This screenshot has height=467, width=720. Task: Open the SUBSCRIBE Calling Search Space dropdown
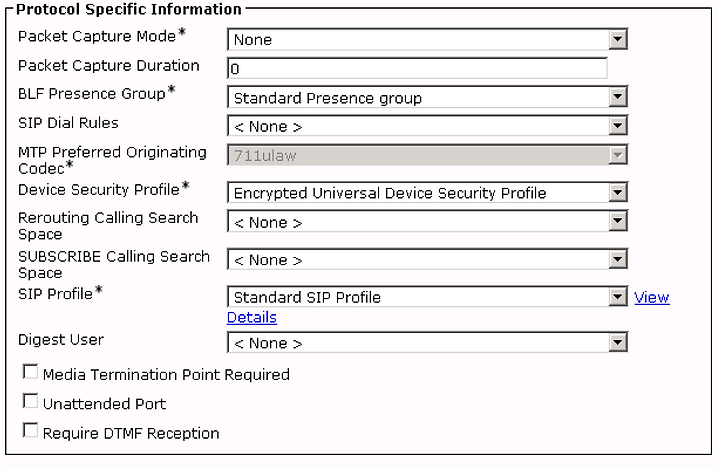(x=427, y=259)
